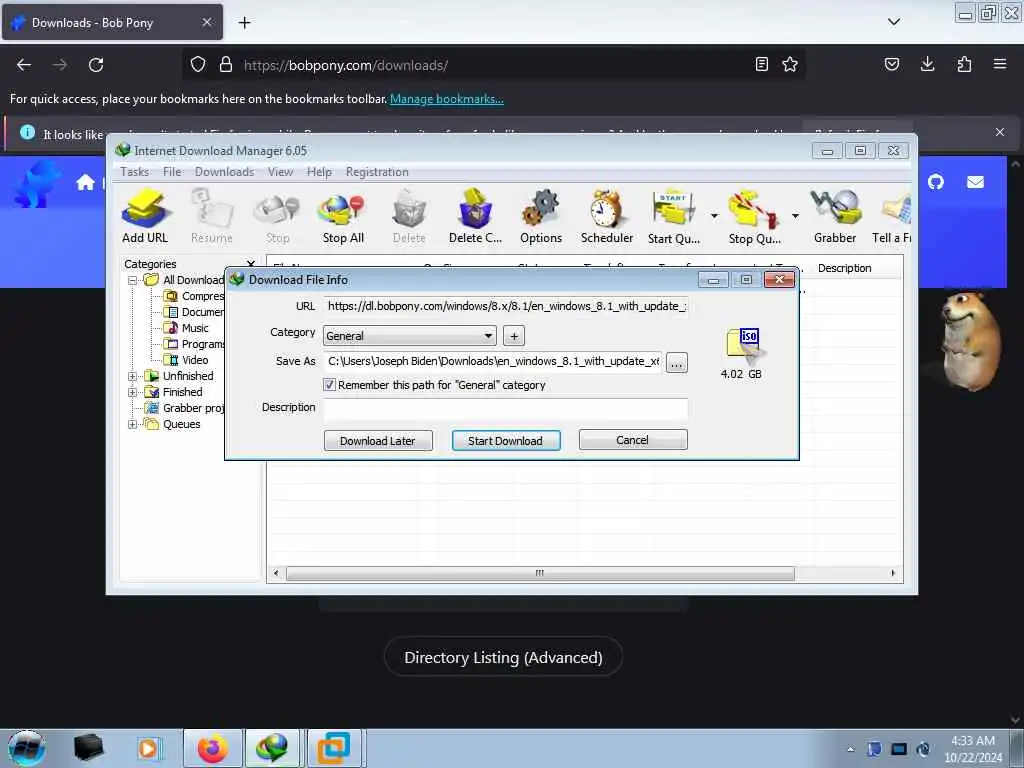
Task: Click the add category plus button
Action: (x=514, y=336)
